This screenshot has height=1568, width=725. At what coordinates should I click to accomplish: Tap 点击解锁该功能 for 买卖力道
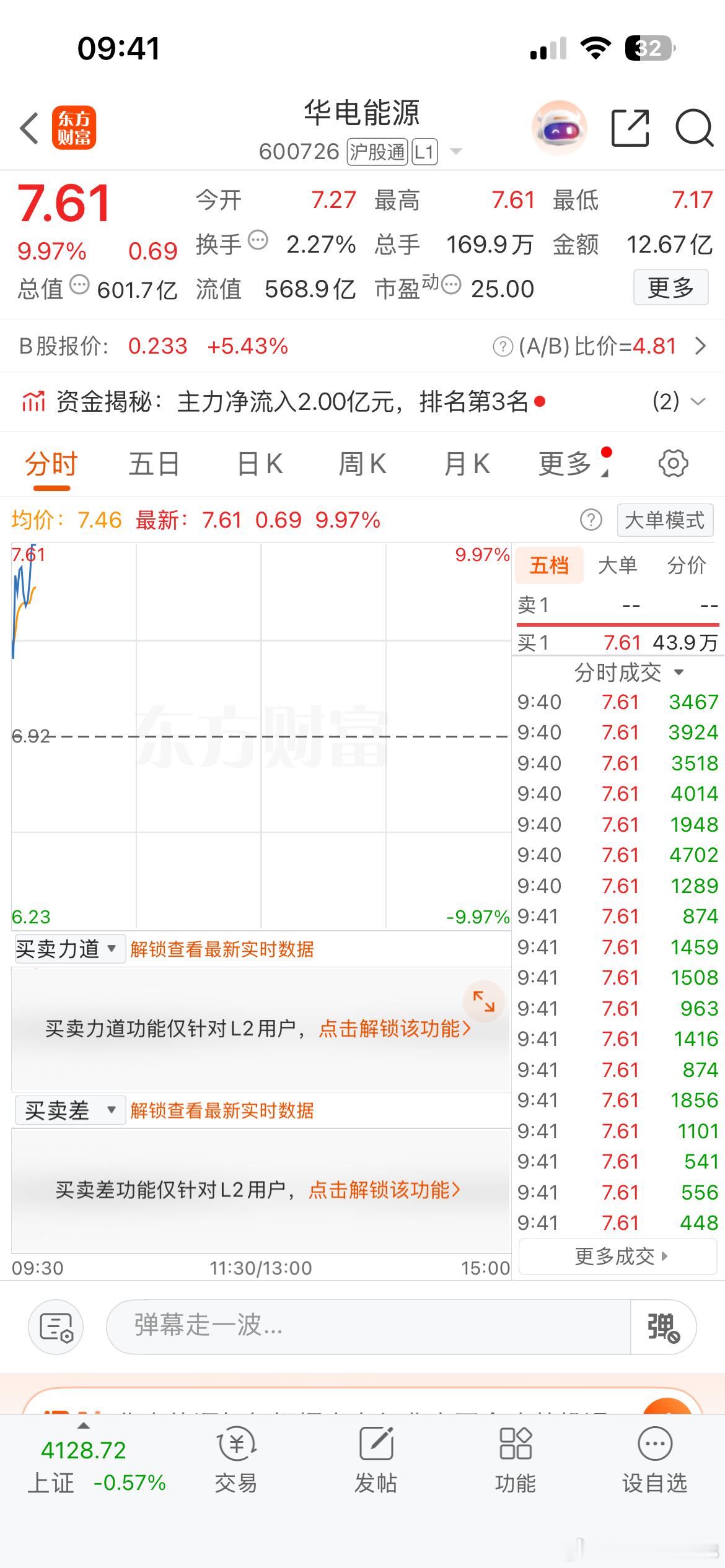[x=395, y=1029]
